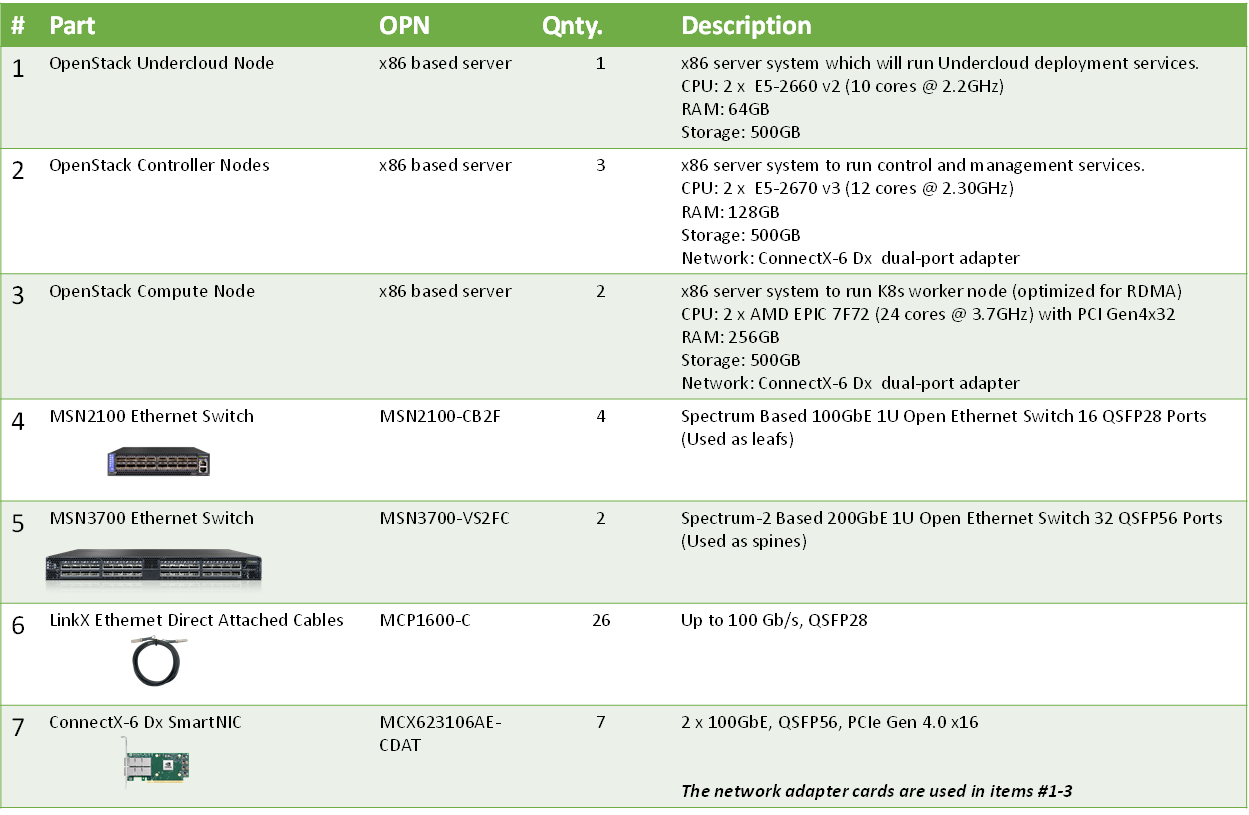Select the OpenStack Controller Nodes part name

coord(159,165)
